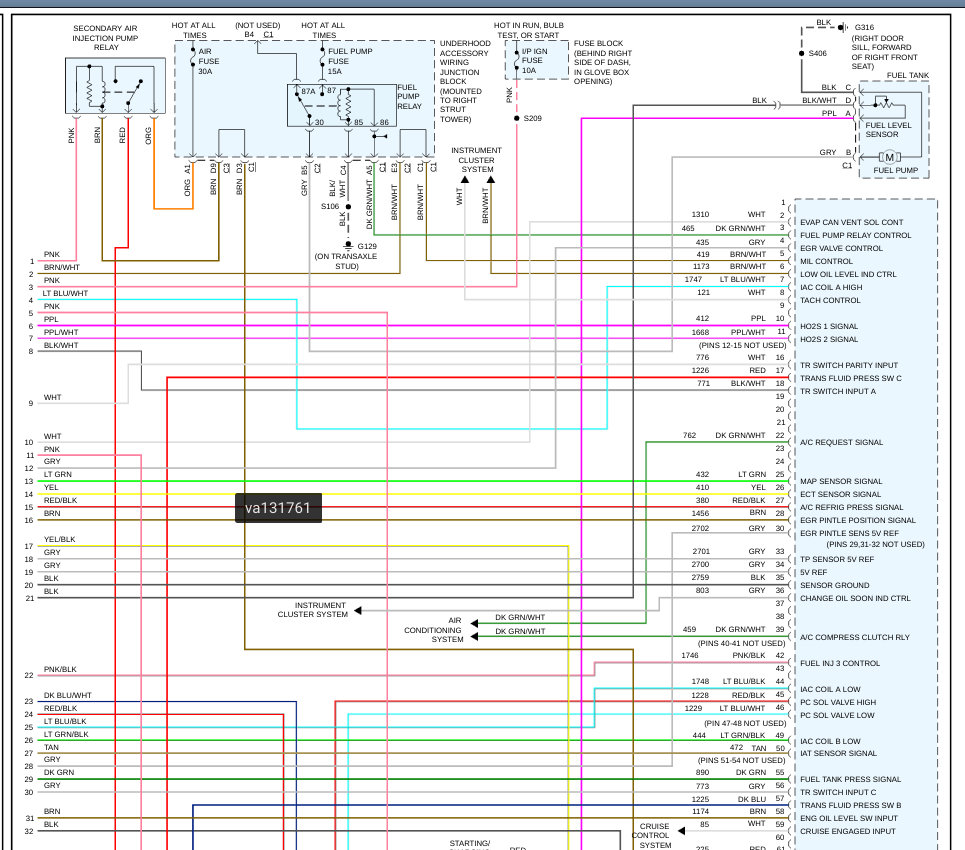Image resolution: width=965 pixels, height=850 pixels.
Task: Select the FUEL LEVEL SENSOR label
Action: 888,129
